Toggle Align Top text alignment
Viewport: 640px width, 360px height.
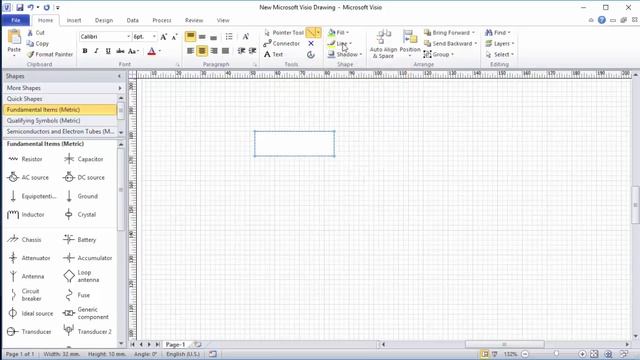tap(190, 36)
